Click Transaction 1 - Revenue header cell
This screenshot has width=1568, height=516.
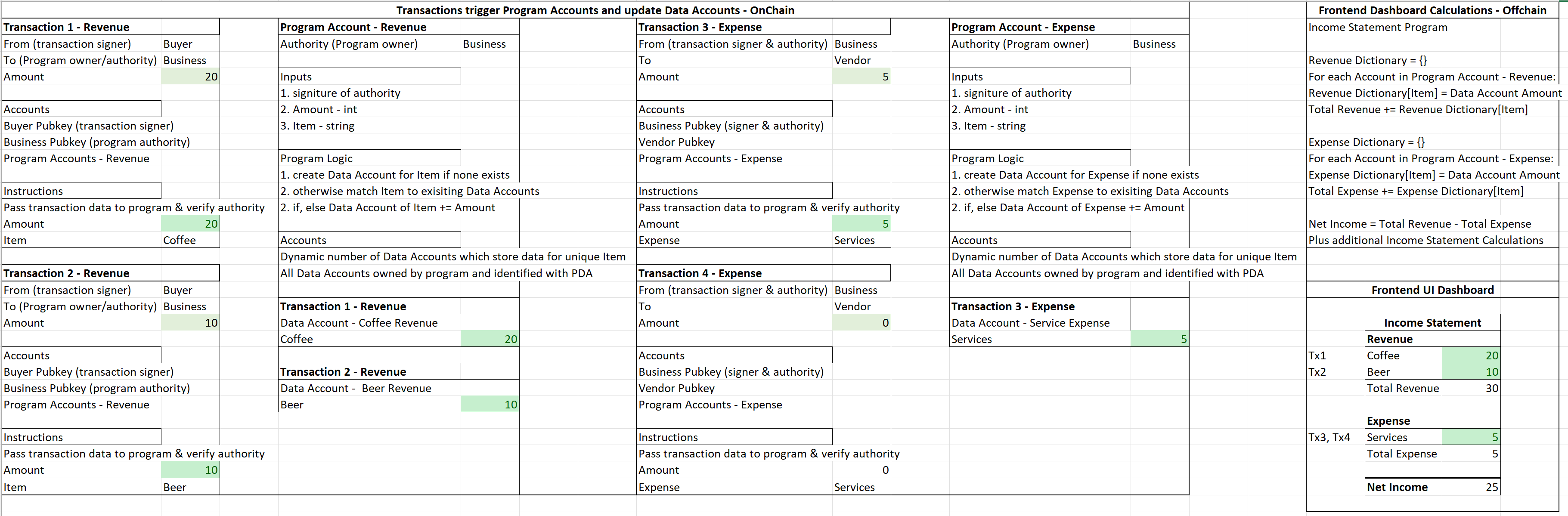pyautogui.click(x=67, y=28)
